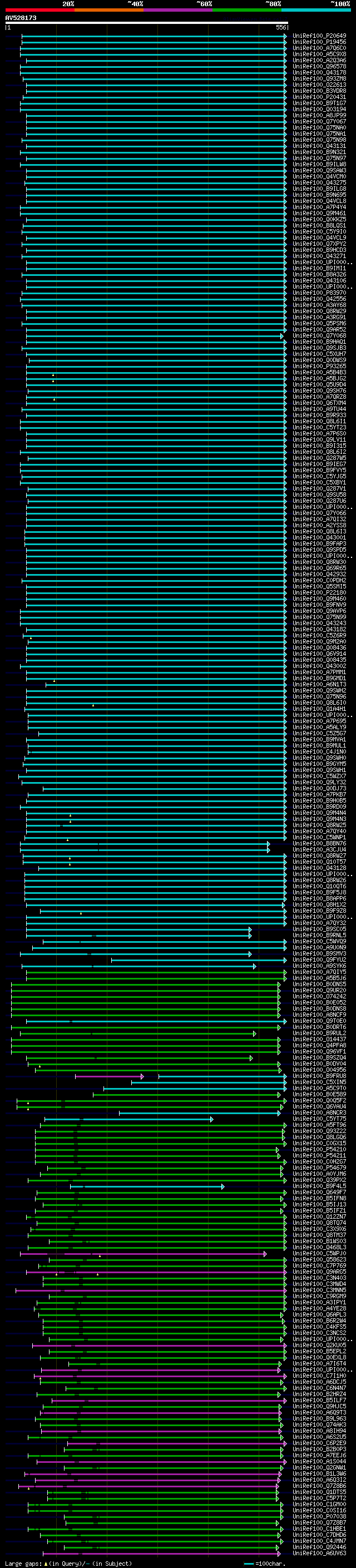Select the UniRef100_B3VDR8 label
The height and width of the screenshot is (1568, 356).
coord(319,91)
